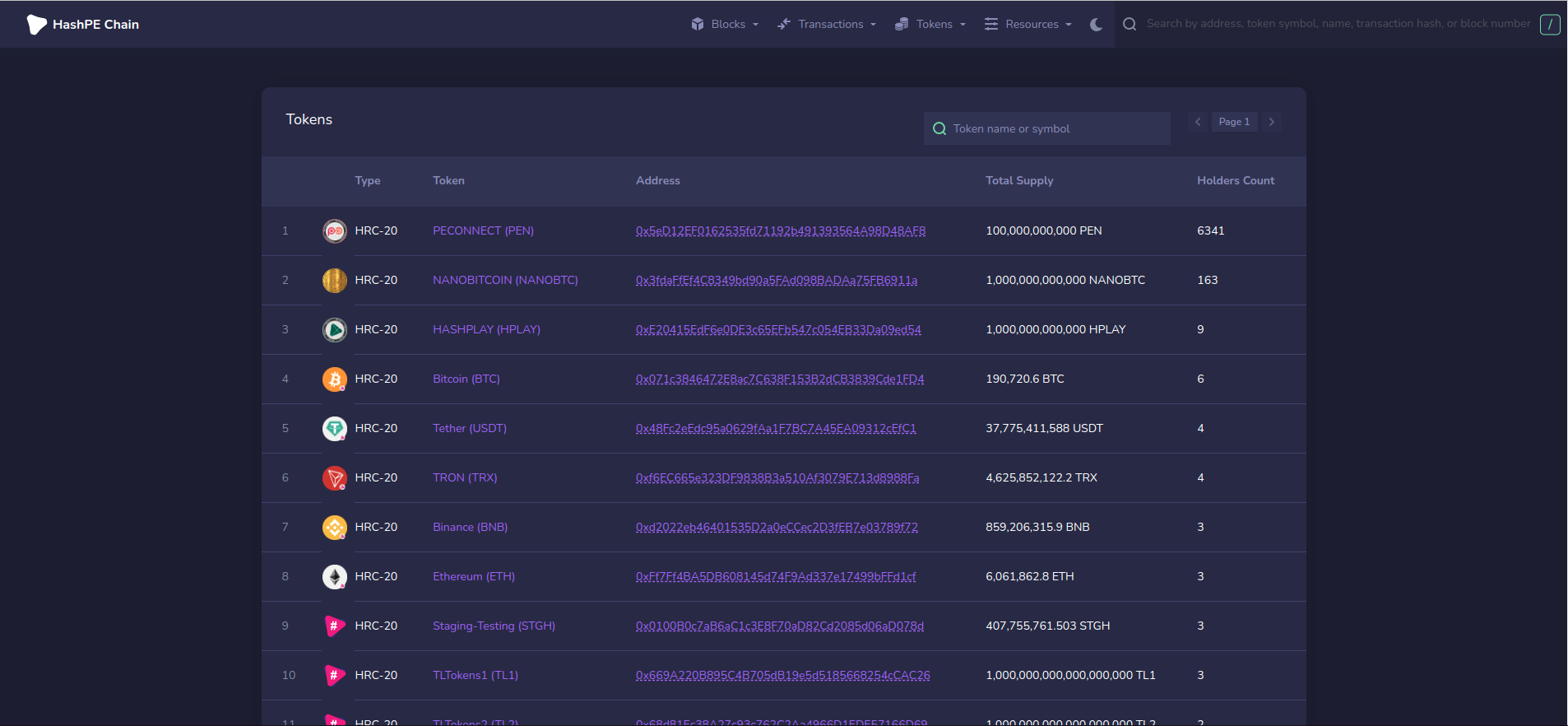Click the Ethereum diamond logo icon
The image size is (1568, 726).
point(334,577)
